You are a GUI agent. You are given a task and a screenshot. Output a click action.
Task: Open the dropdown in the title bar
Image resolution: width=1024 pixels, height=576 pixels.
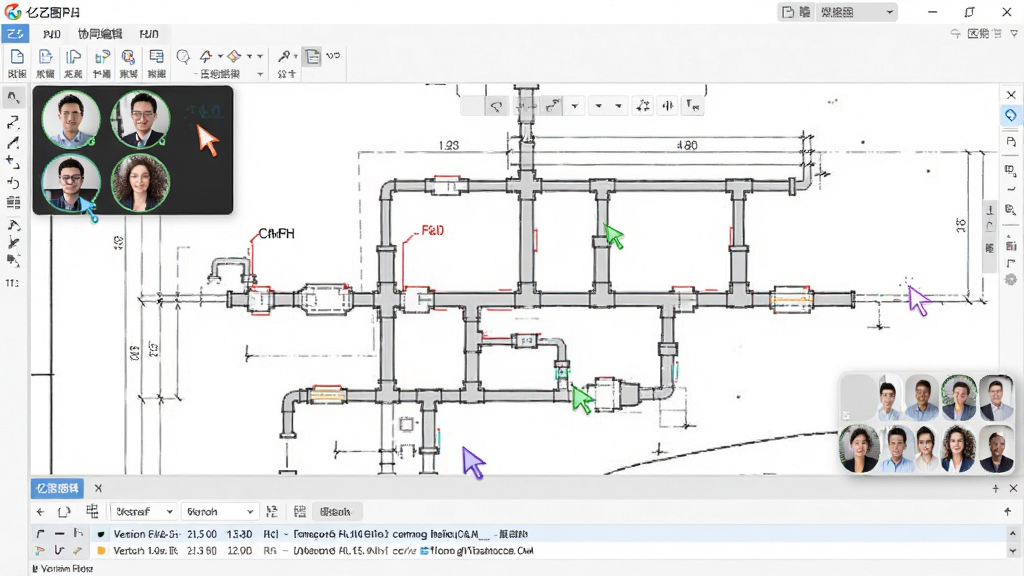pyautogui.click(x=856, y=12)
